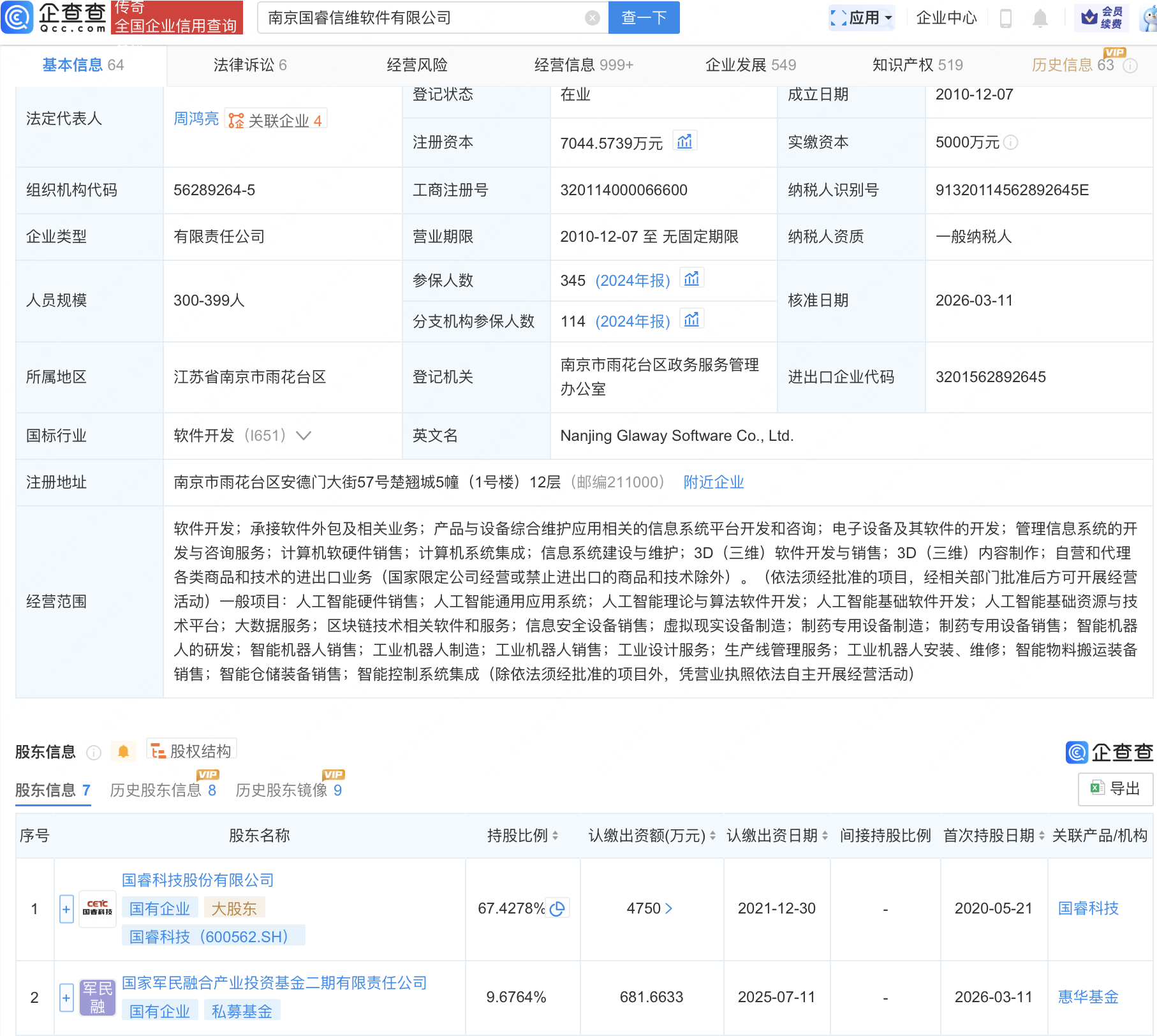The image size is (1157, 1036).
Task: Clear the search box with X icon
Action: (592, 18)
